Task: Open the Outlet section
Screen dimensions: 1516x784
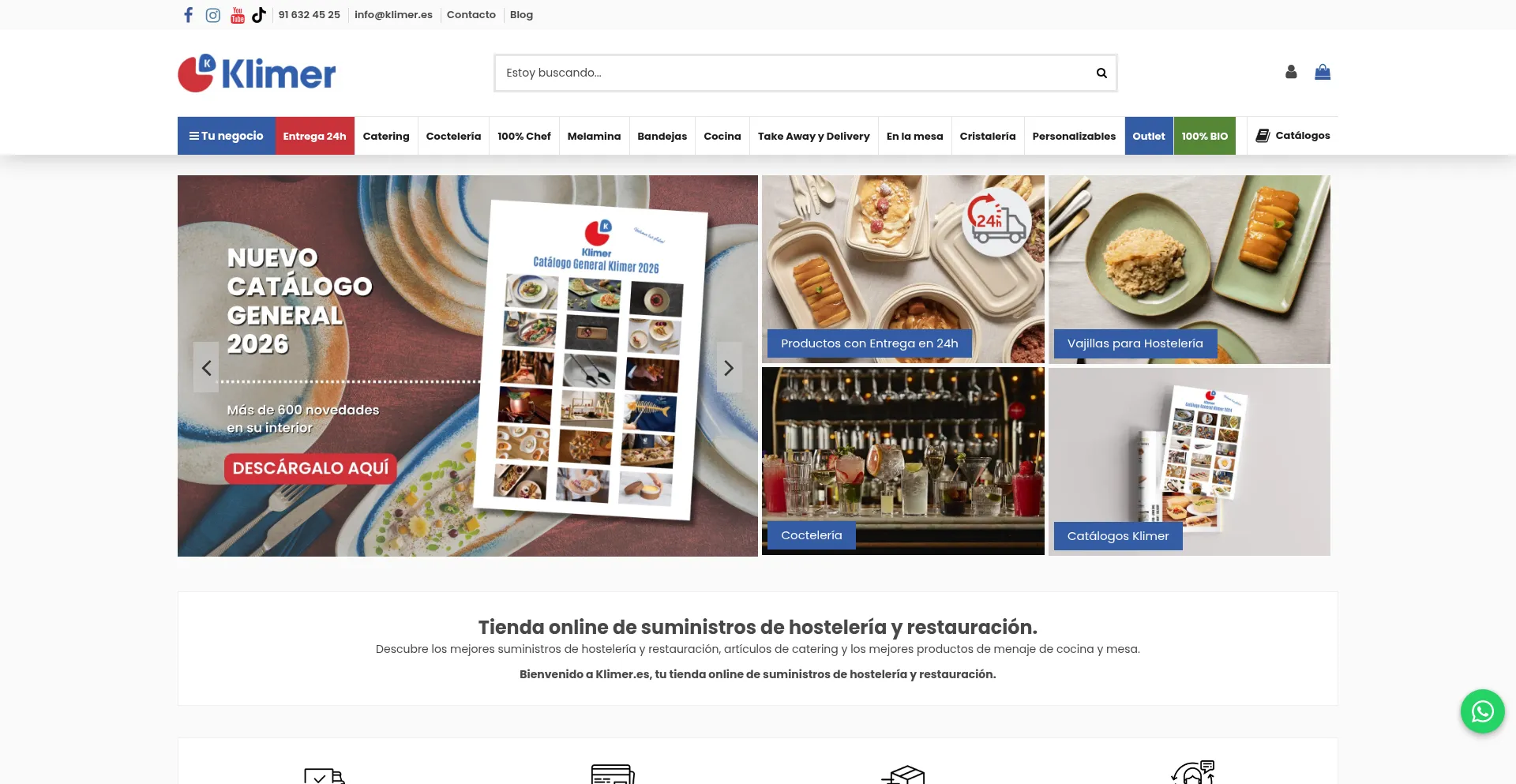Action: coord(1149,136)
